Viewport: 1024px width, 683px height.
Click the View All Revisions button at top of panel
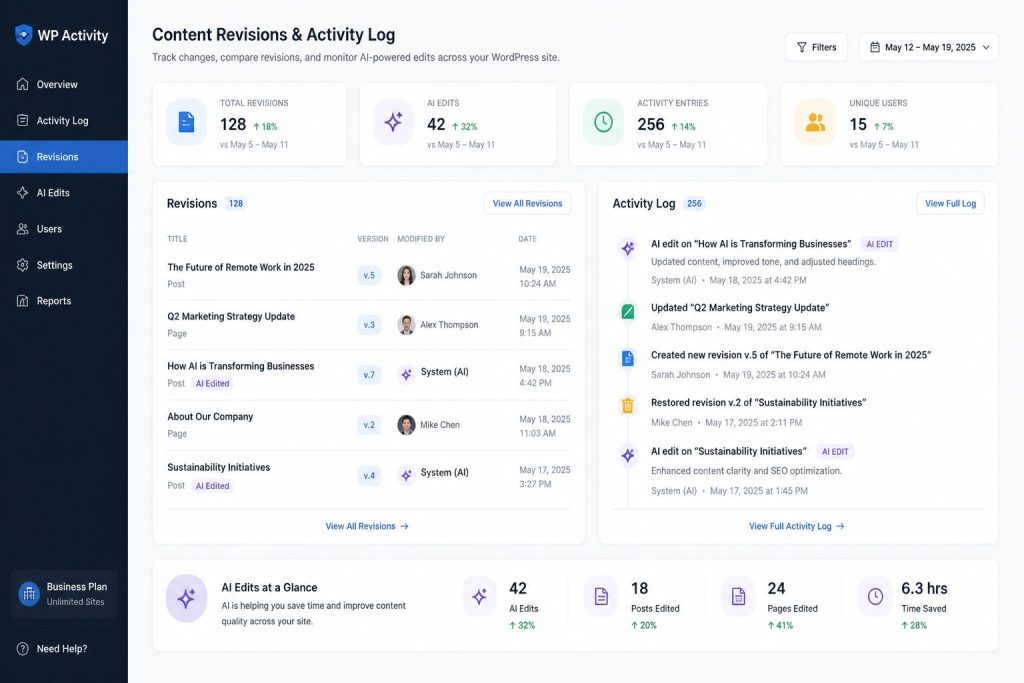click(527, 203)
